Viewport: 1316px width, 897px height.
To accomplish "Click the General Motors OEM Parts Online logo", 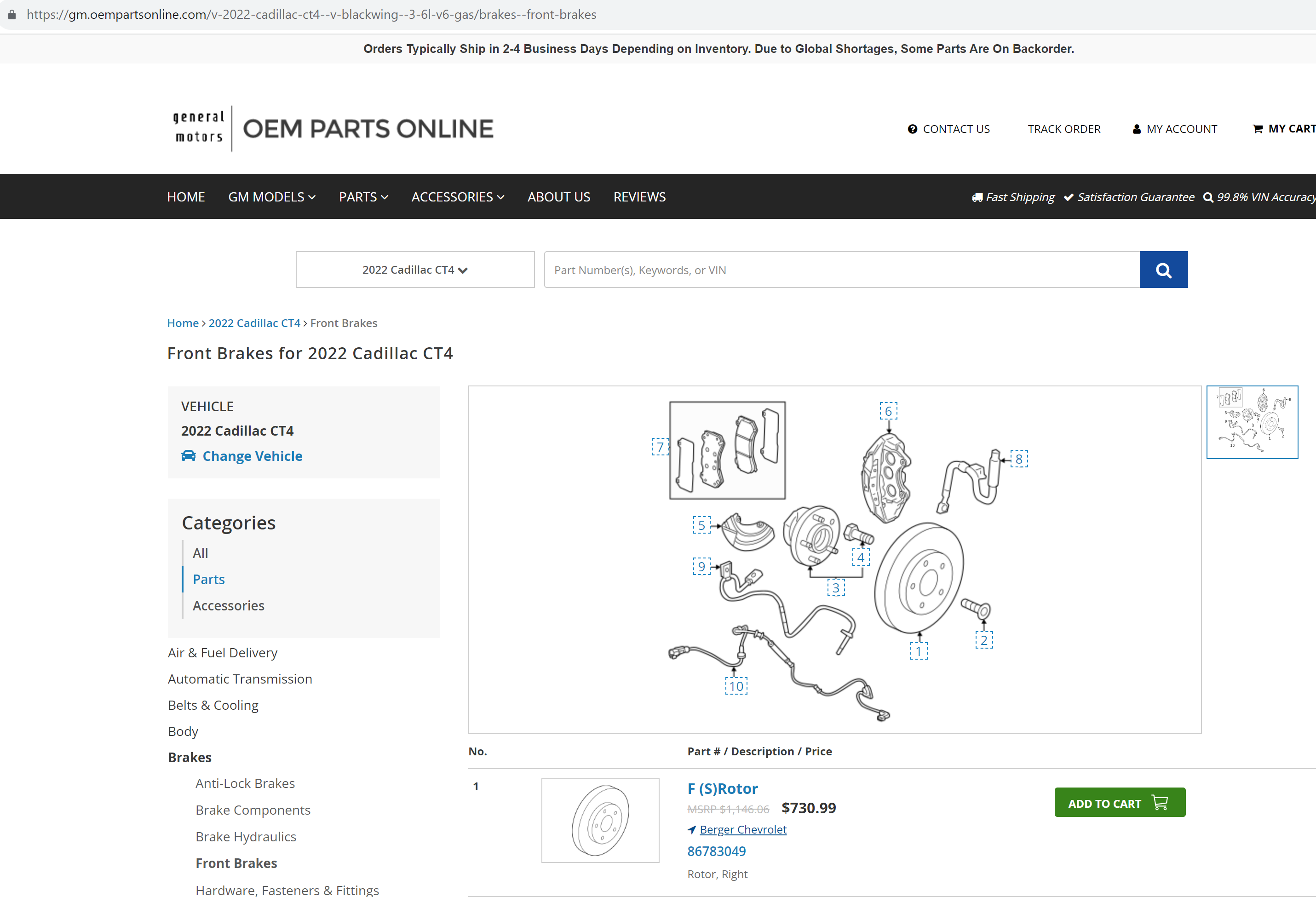I will point(333,128).
